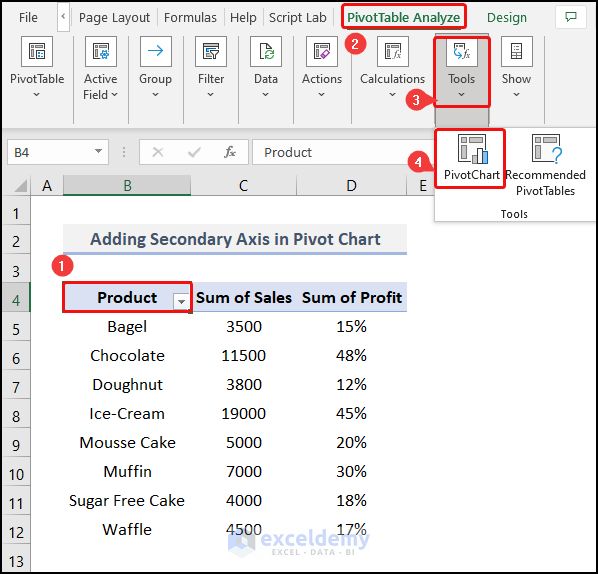
Task: Expand the PivotTable group dropdown
Action: pyautogui.click(x=37, y=94)
